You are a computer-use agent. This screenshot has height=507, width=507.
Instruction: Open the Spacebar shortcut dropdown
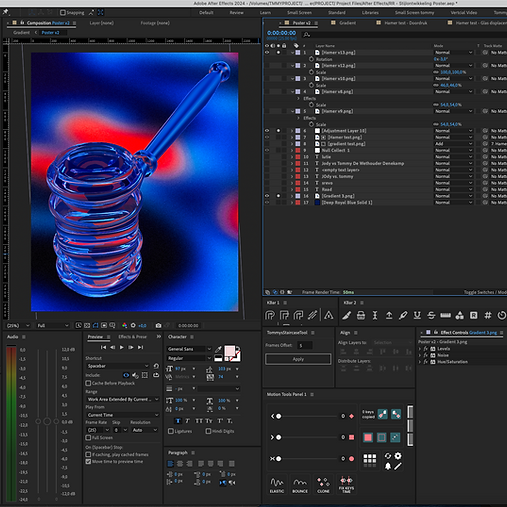coord(118,366)
